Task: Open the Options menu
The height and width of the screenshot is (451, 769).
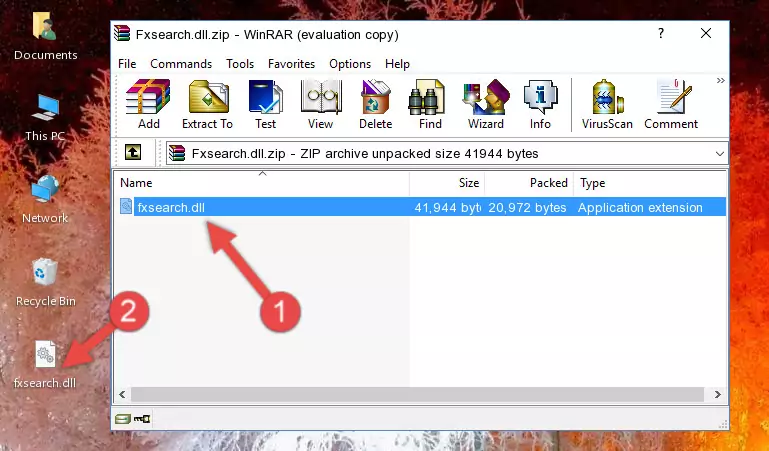Action: click(x=350, y=64)
